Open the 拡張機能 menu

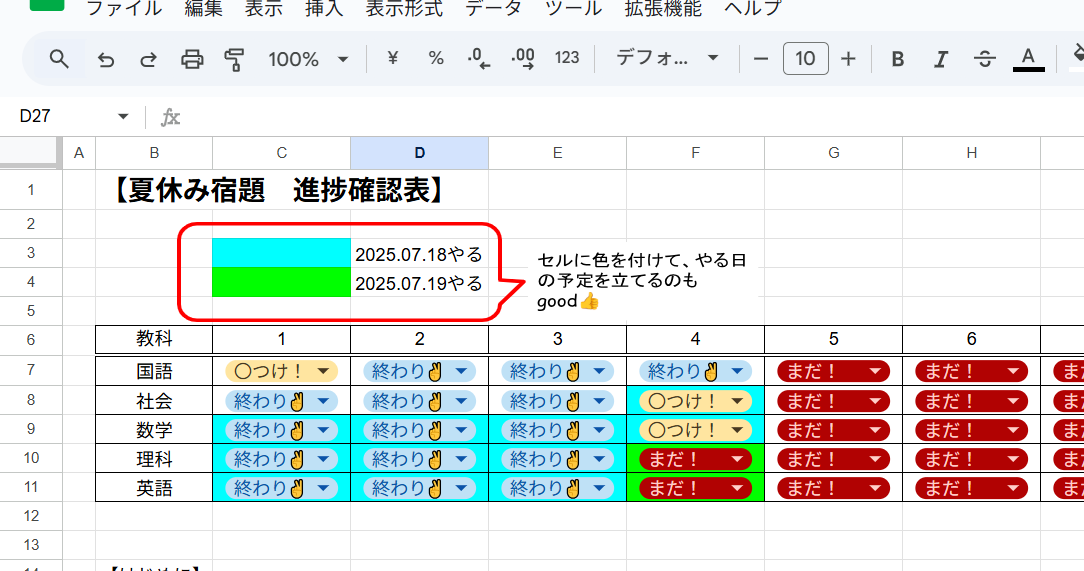click(663, 8)
